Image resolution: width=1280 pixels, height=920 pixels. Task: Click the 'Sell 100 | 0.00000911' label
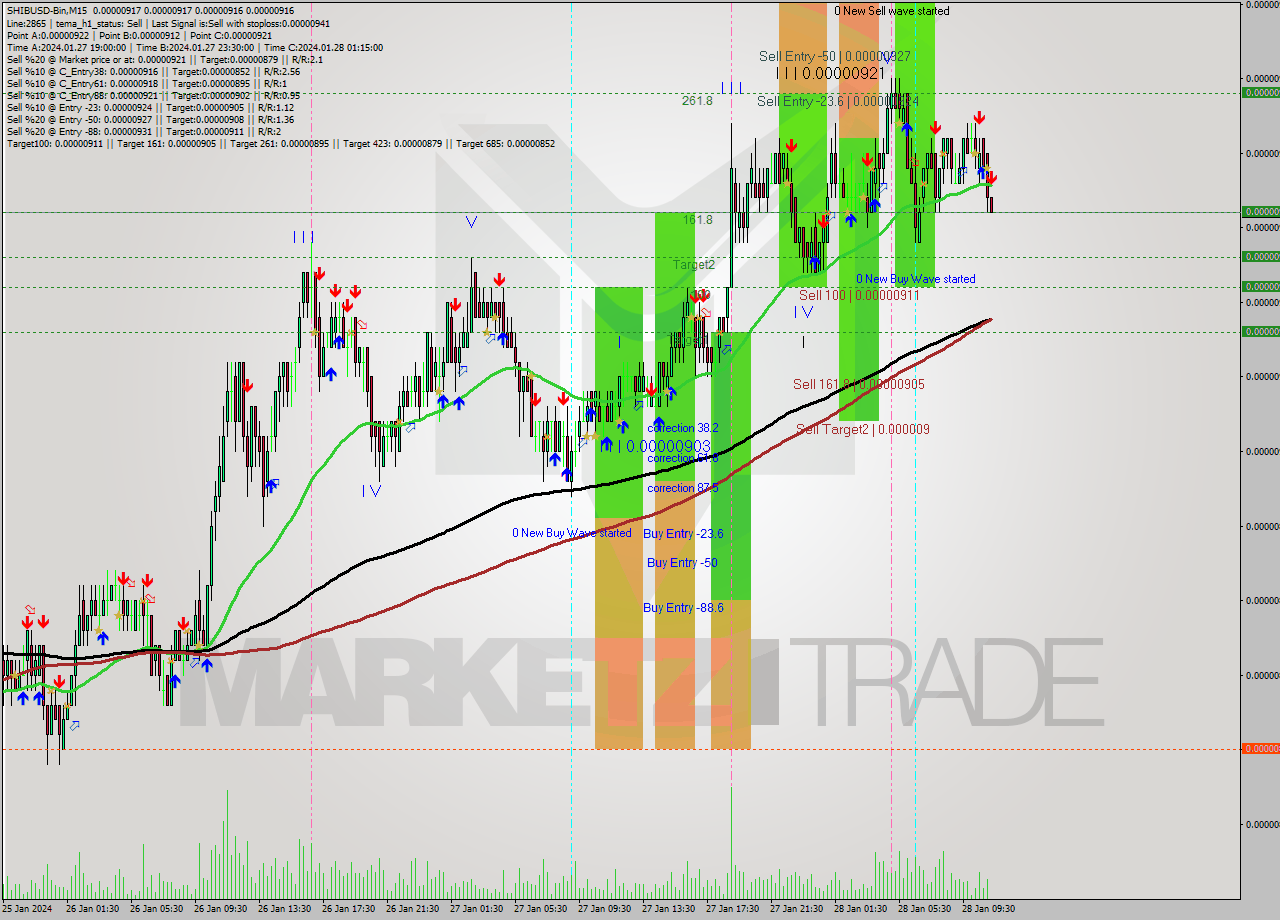(x=858, y=295)
